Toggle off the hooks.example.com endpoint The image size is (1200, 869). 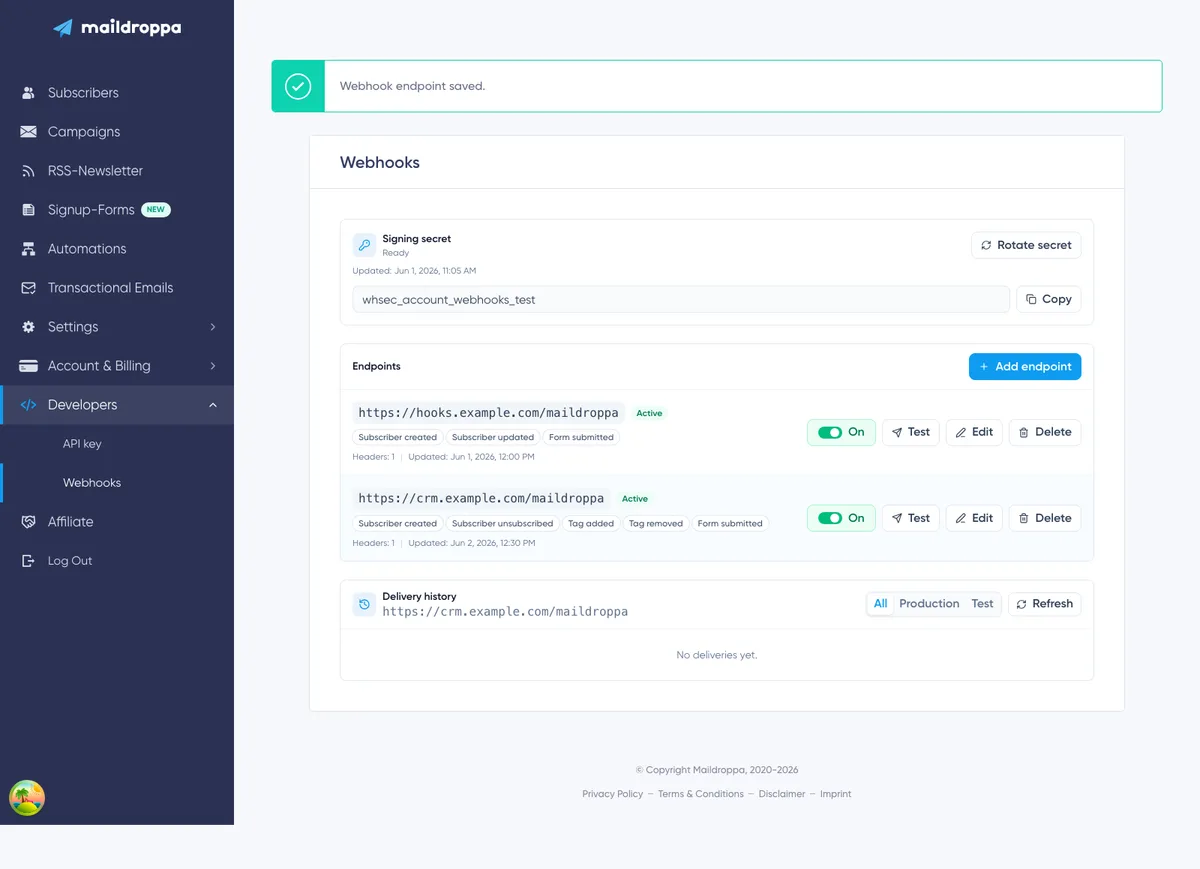tap(841, 432)
